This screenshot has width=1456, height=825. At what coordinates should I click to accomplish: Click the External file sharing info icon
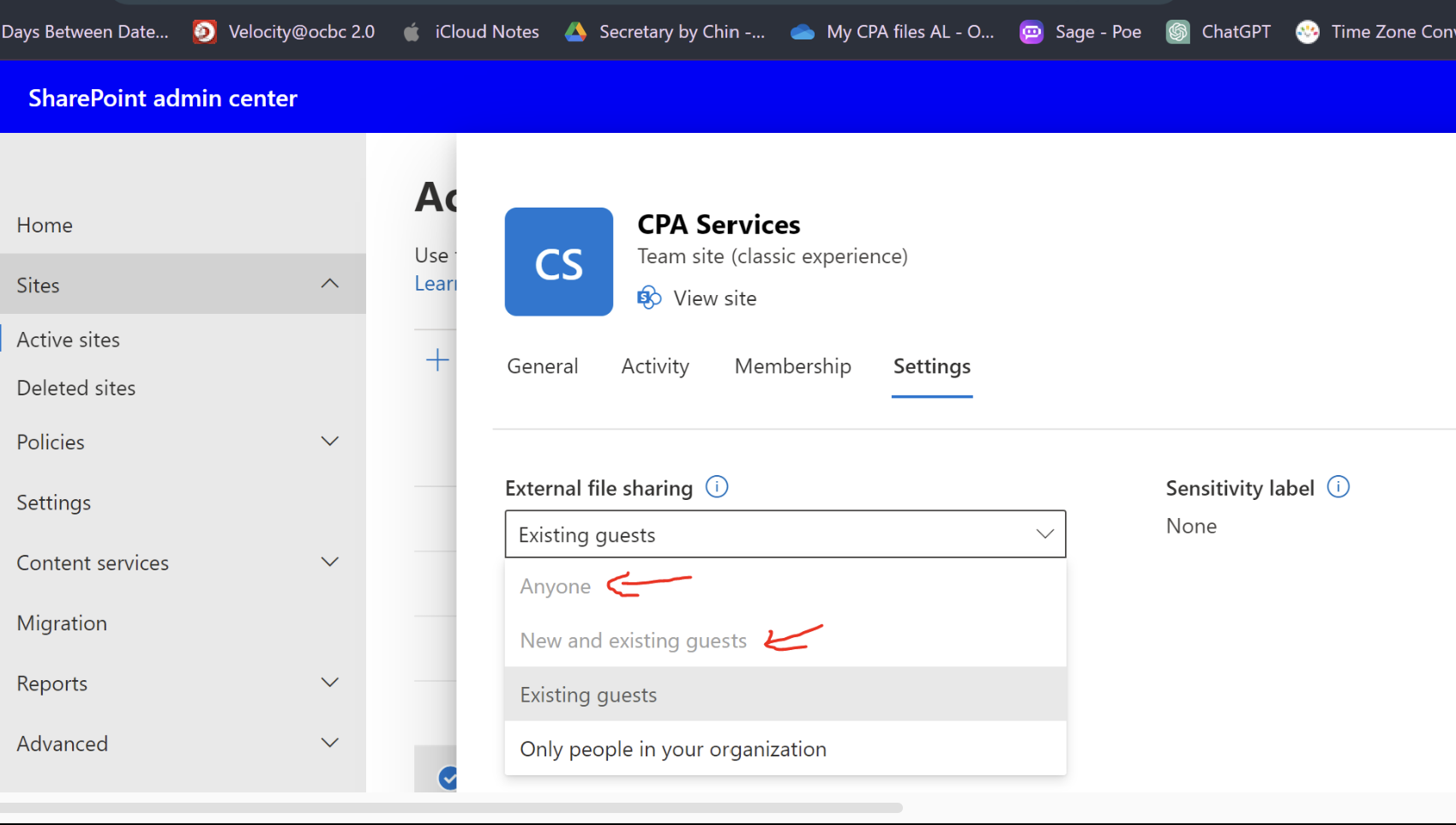717,486
